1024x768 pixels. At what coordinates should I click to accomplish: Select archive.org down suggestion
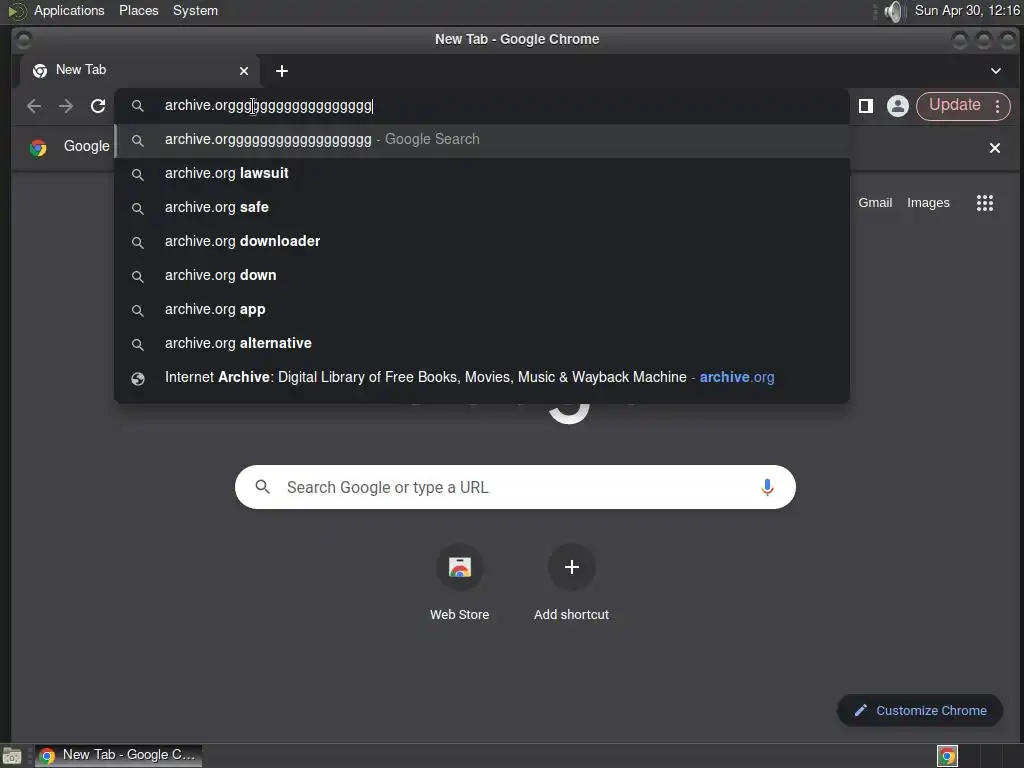click(x=482, y=276)
